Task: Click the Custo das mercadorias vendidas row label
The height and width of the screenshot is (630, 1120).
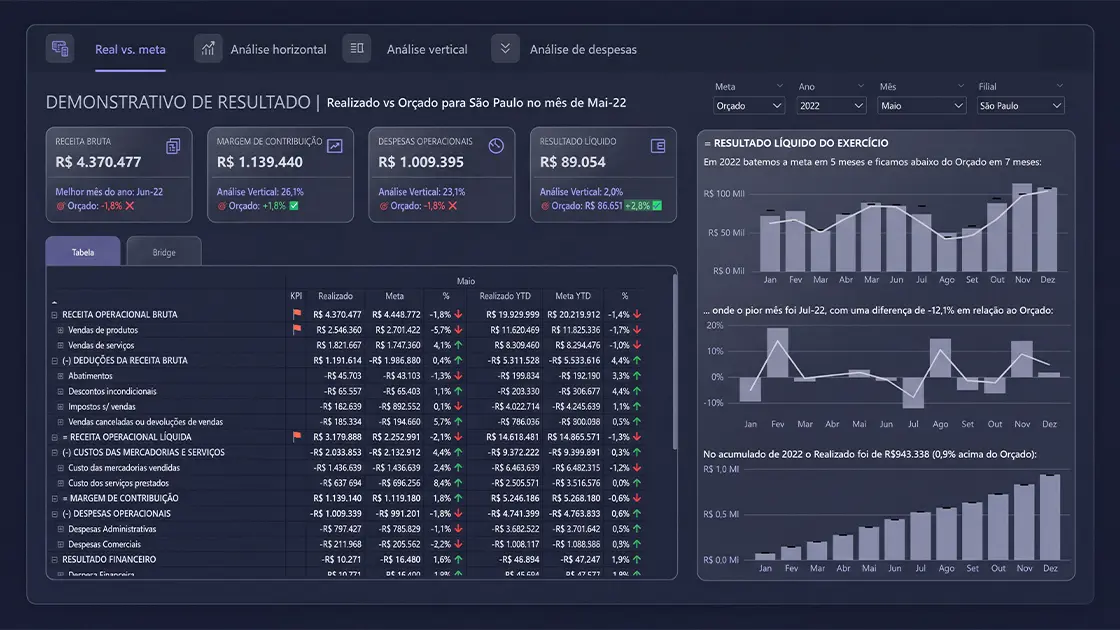Action: (x=124, y=468)
